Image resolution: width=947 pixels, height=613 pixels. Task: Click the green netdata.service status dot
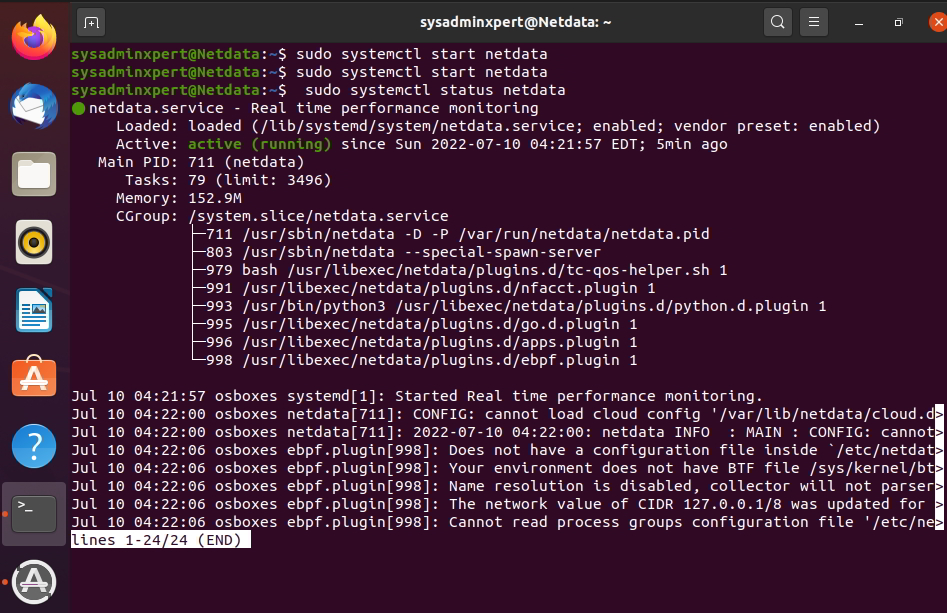coord(79,108)
